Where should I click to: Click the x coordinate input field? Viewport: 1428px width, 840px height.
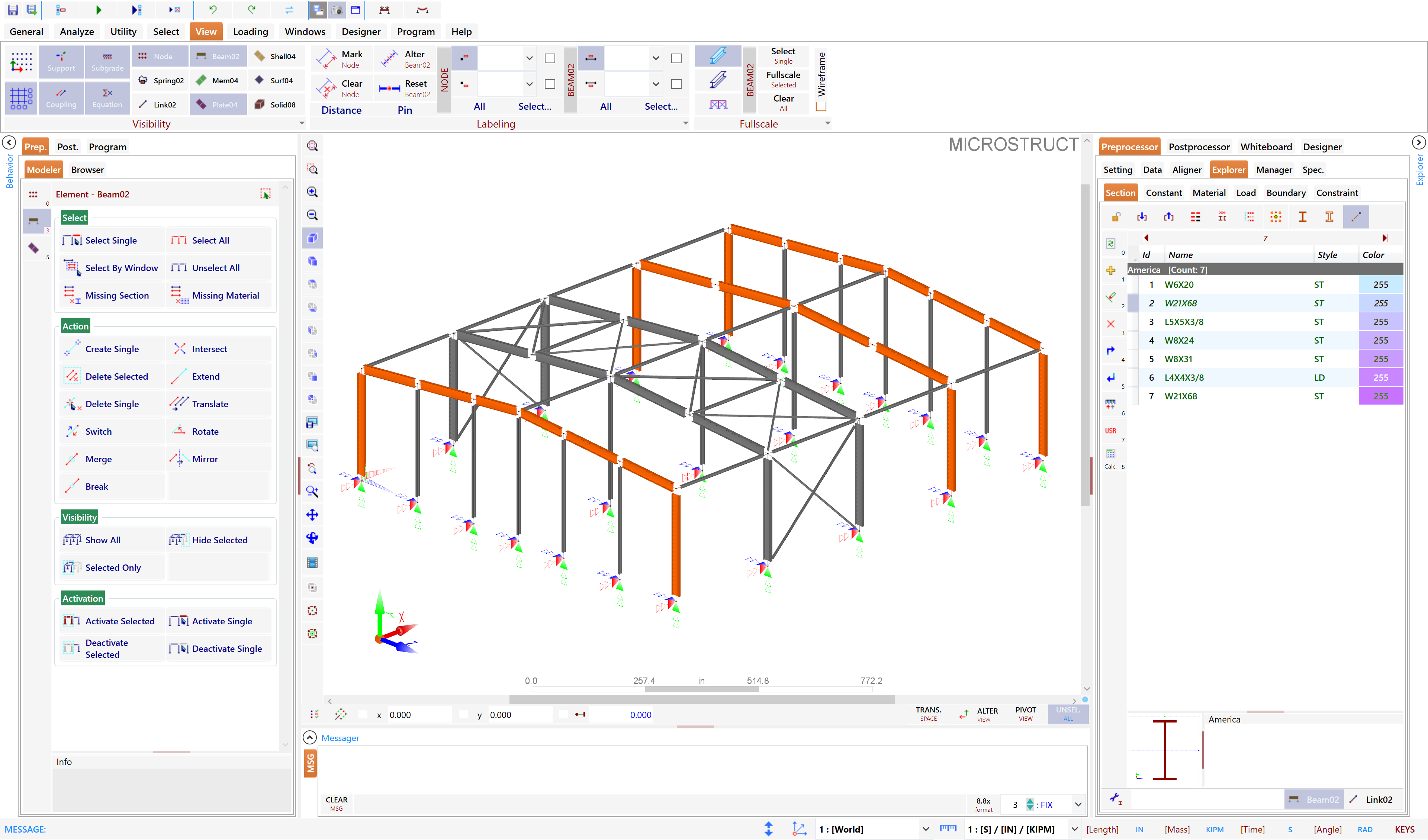tap(419, 715)
